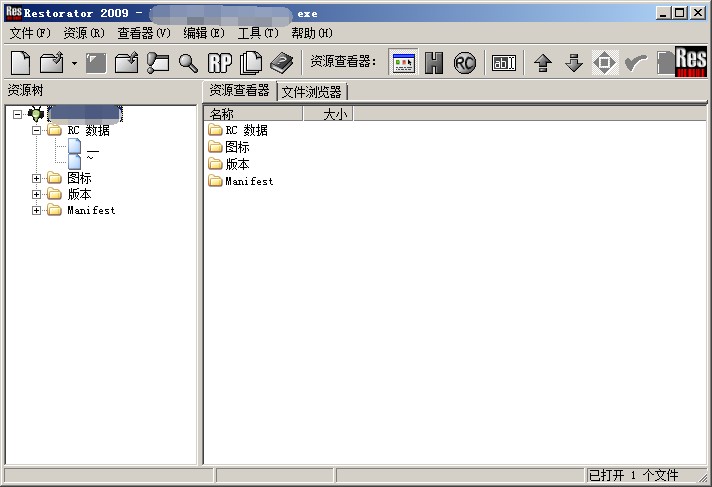Click the 已打开 1 个文件 status bar text
This screenshot has height=487, width=712.
click(x=633, y=476)
